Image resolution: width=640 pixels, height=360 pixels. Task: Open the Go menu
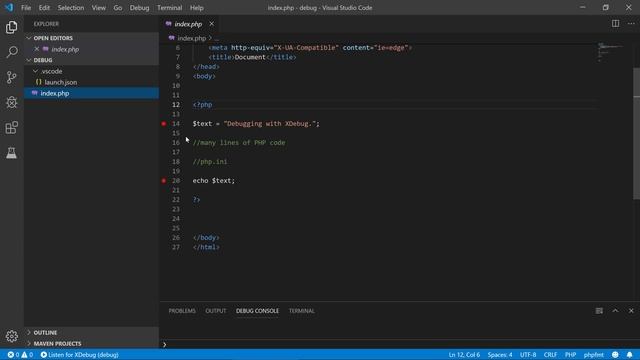pyautogui.click(x=118, y=8)
